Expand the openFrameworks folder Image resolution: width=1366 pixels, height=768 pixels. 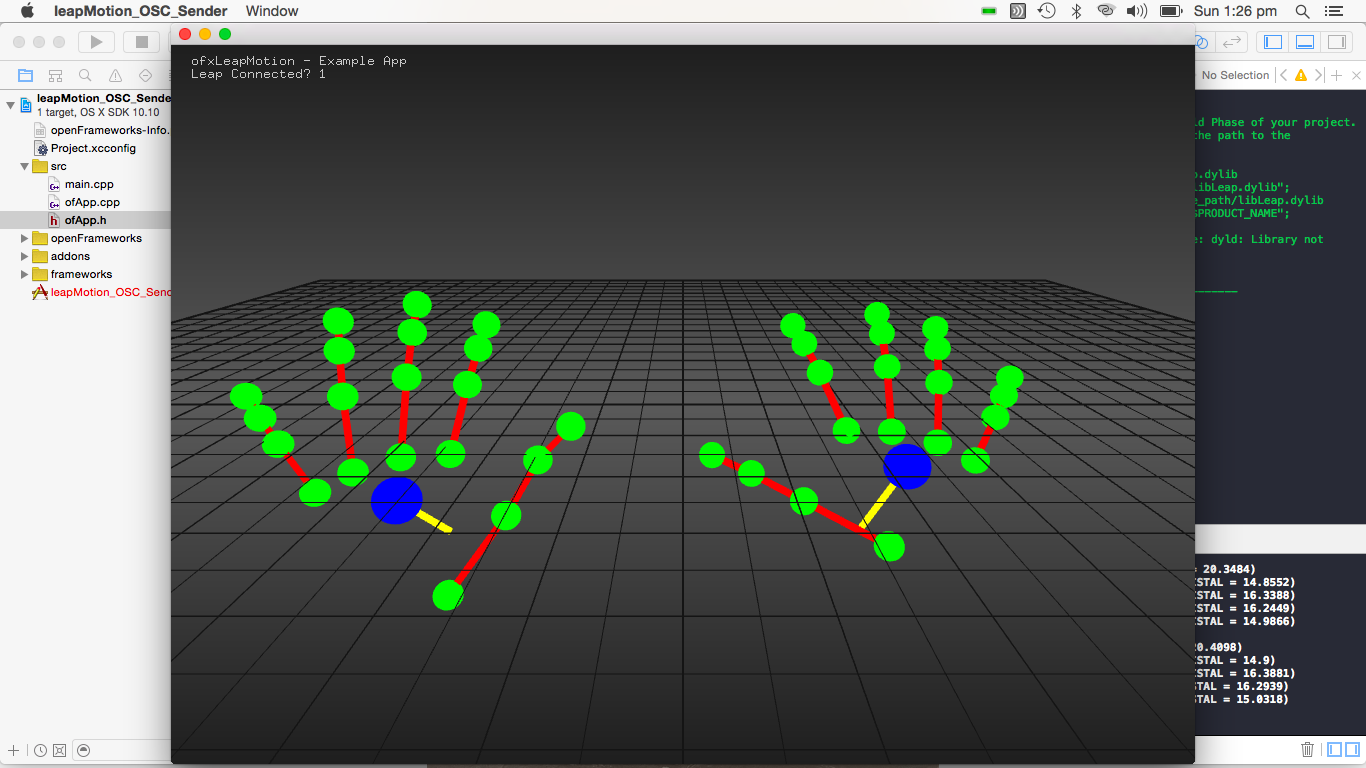coord(25,238)
